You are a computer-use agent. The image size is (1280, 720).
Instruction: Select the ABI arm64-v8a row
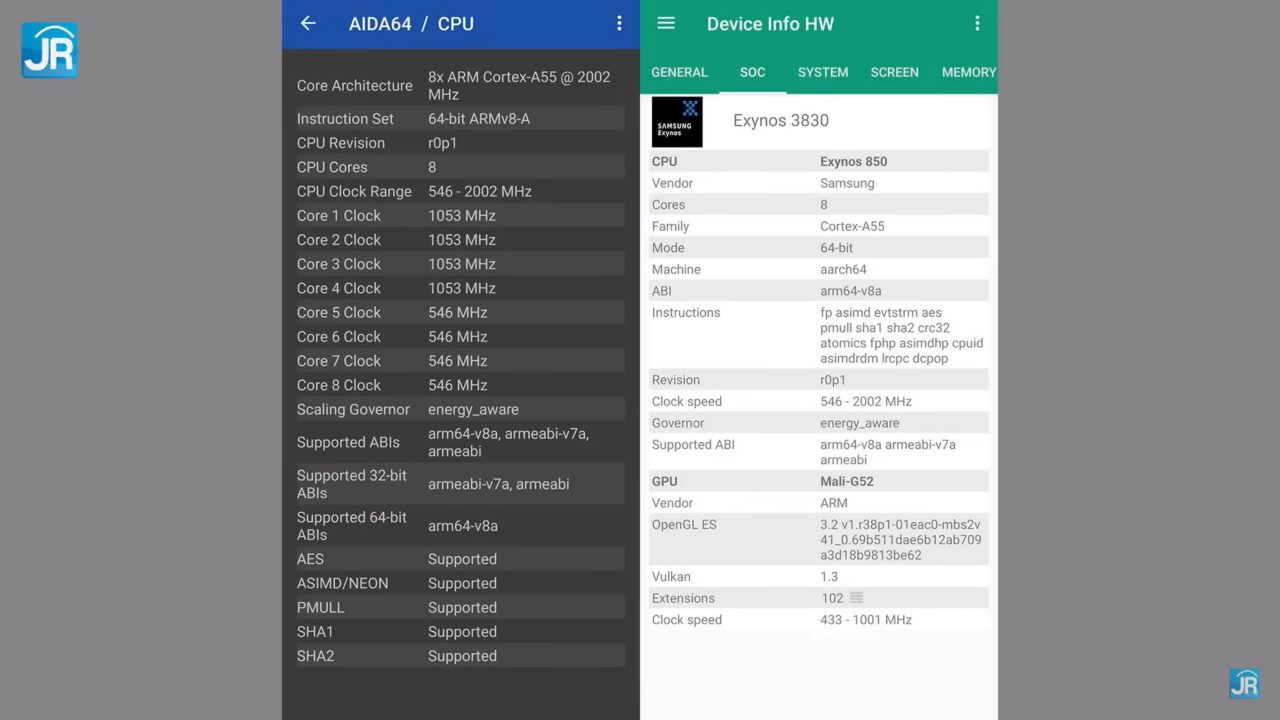(x=819, y=291)
